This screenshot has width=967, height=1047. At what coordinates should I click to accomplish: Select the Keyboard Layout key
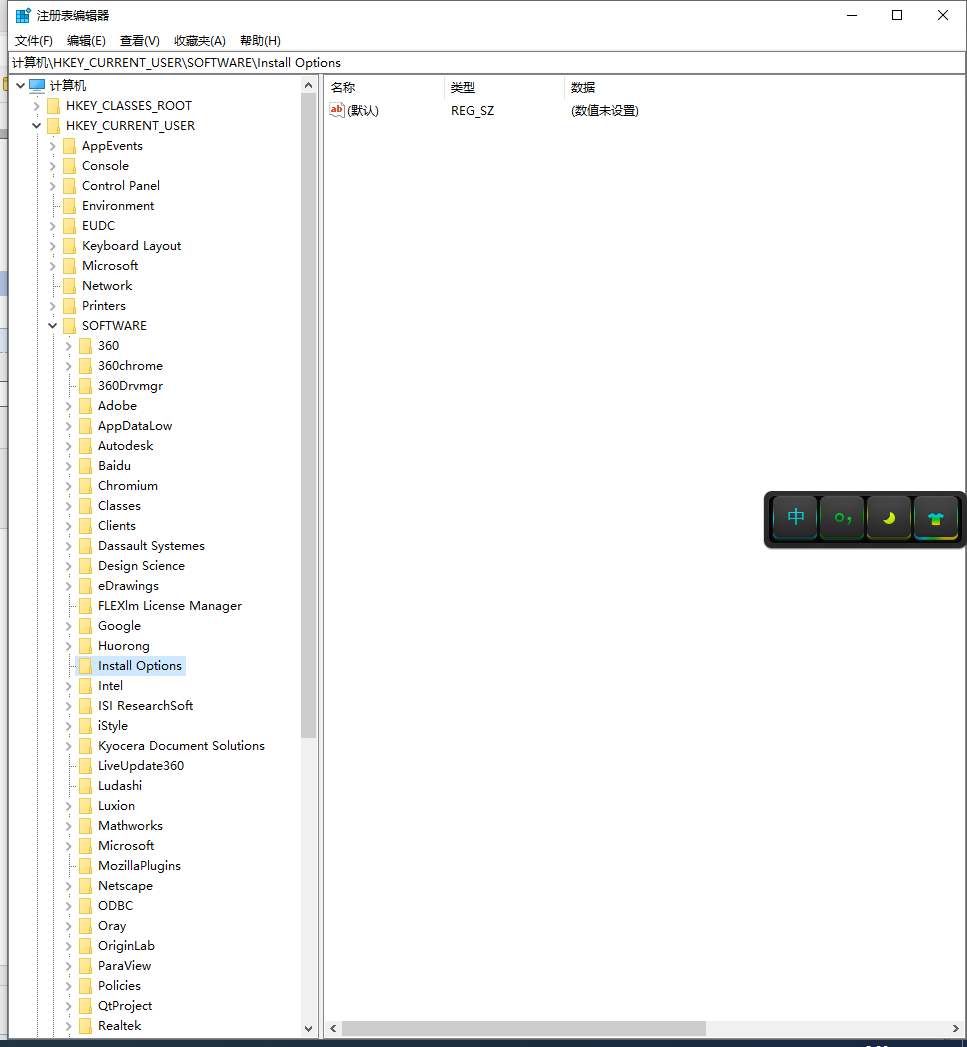[132, 246]
